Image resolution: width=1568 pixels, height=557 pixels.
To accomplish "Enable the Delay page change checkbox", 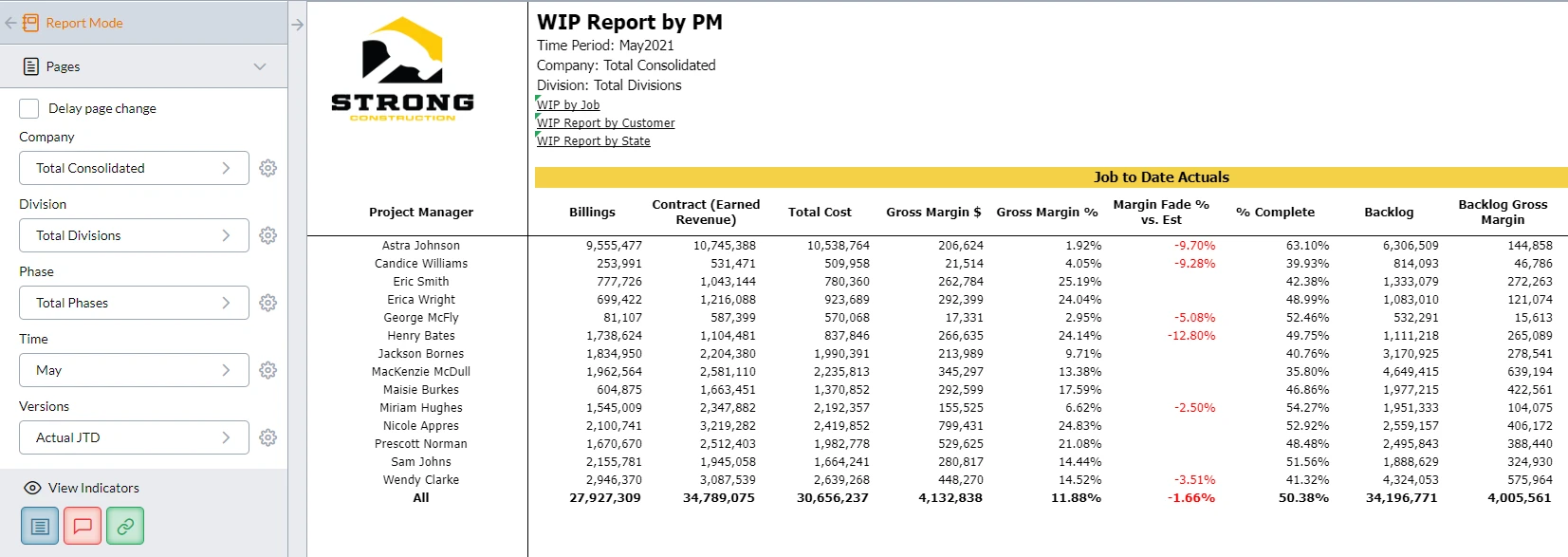I will pyautogui.click(x=29, y=108).
